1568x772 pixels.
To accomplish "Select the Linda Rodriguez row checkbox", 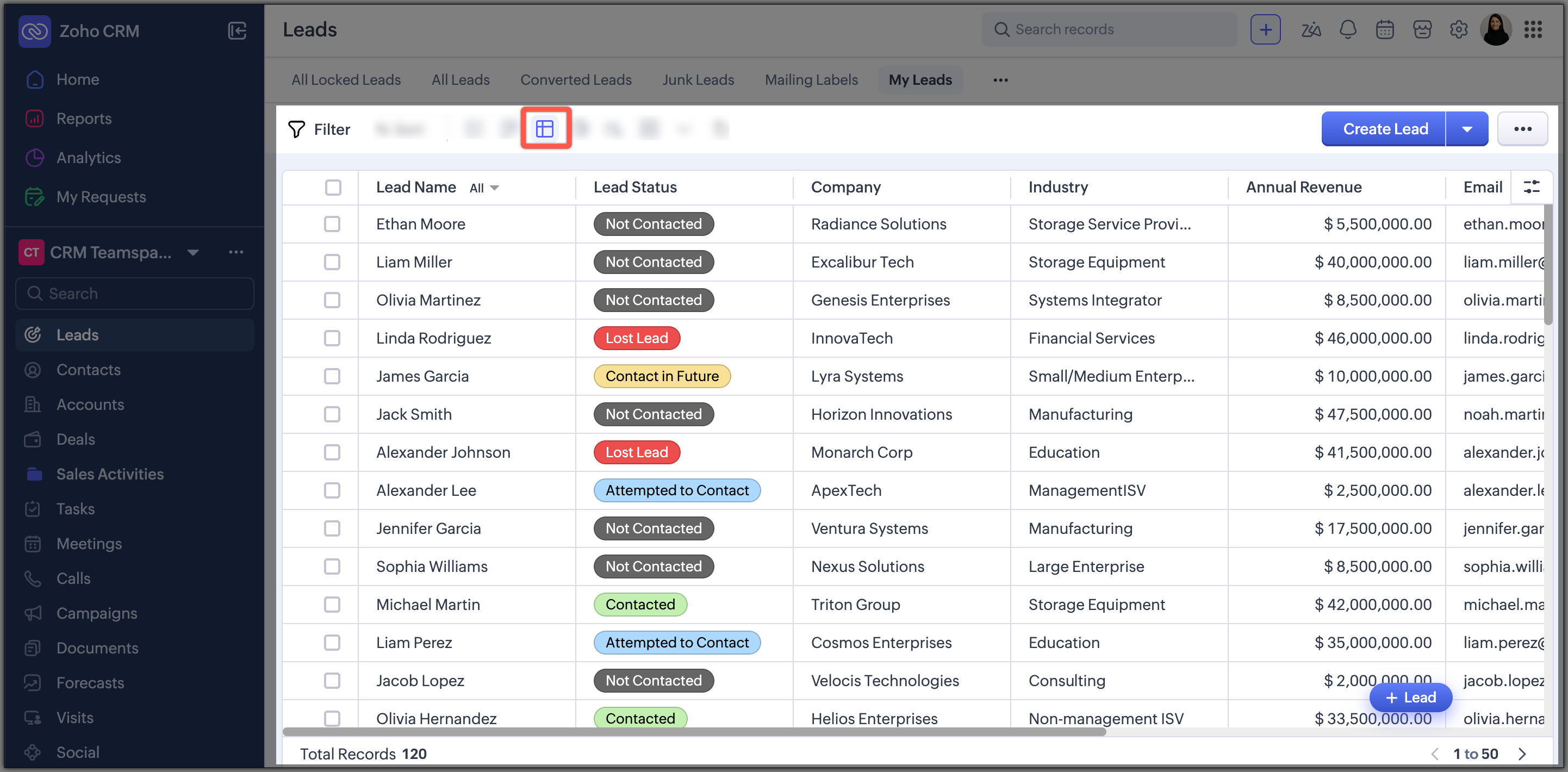I will click(332, 338).
